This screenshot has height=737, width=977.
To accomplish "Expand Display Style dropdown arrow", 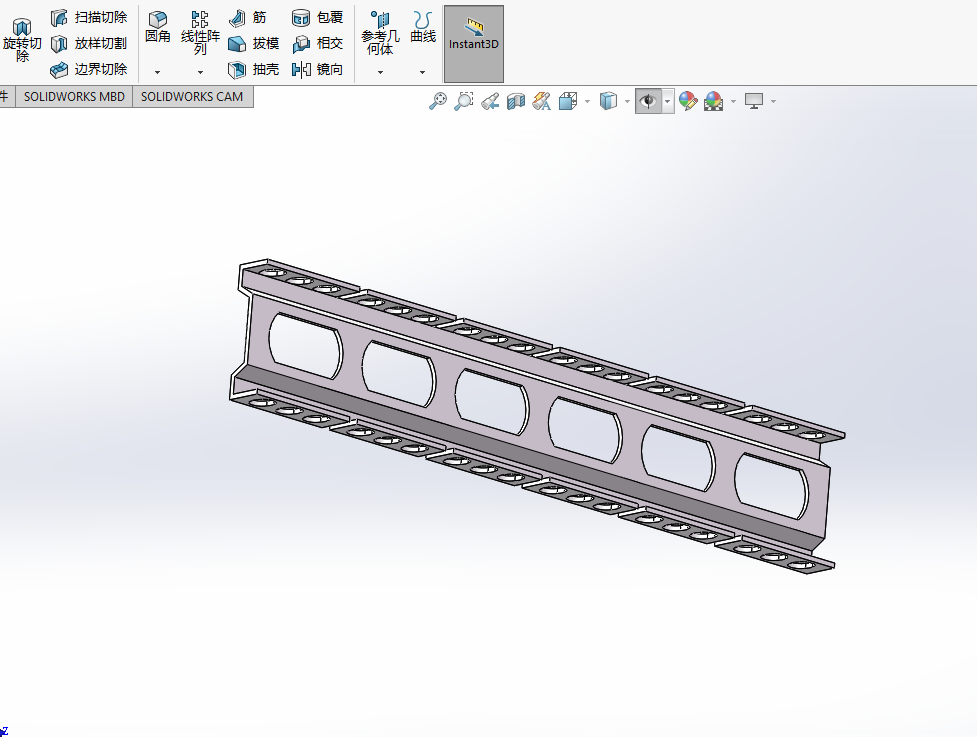I will coord(627,101).
